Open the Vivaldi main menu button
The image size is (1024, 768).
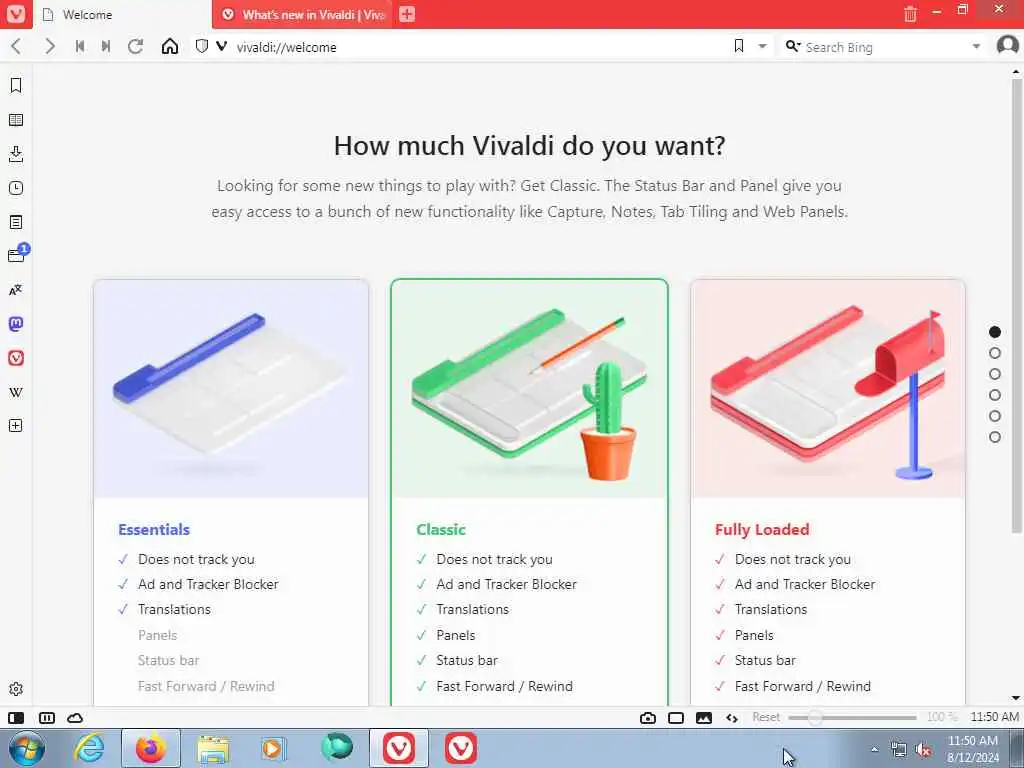pos(16,14)
